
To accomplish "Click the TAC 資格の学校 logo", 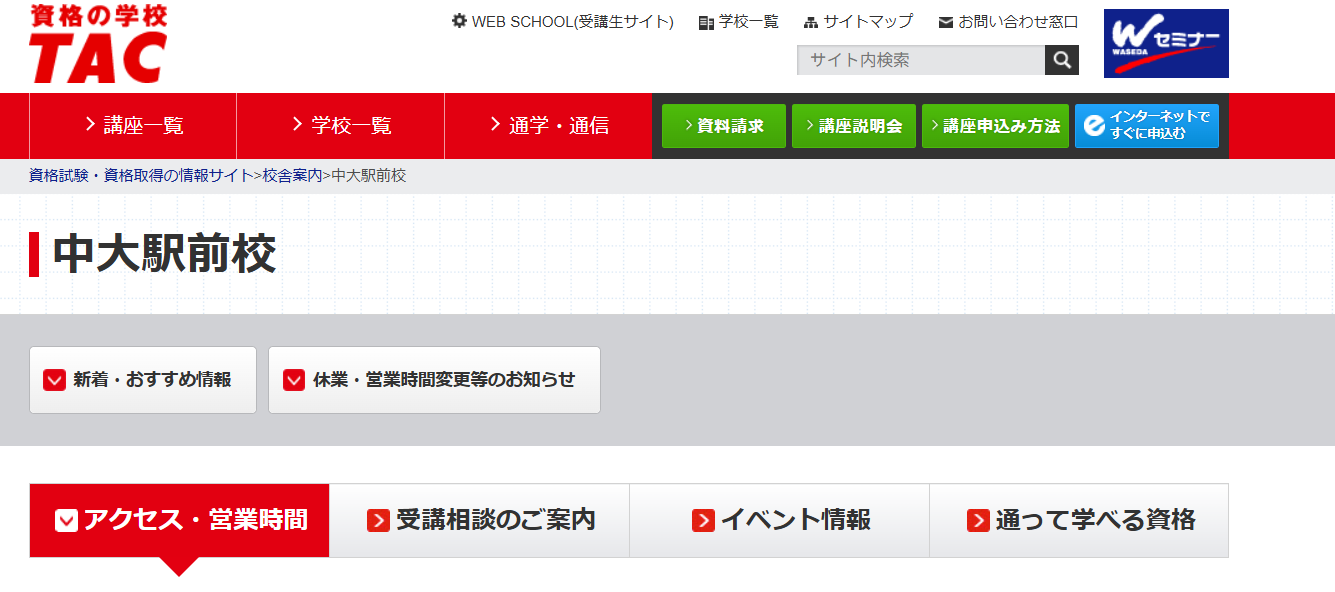I will click(99, 44).
